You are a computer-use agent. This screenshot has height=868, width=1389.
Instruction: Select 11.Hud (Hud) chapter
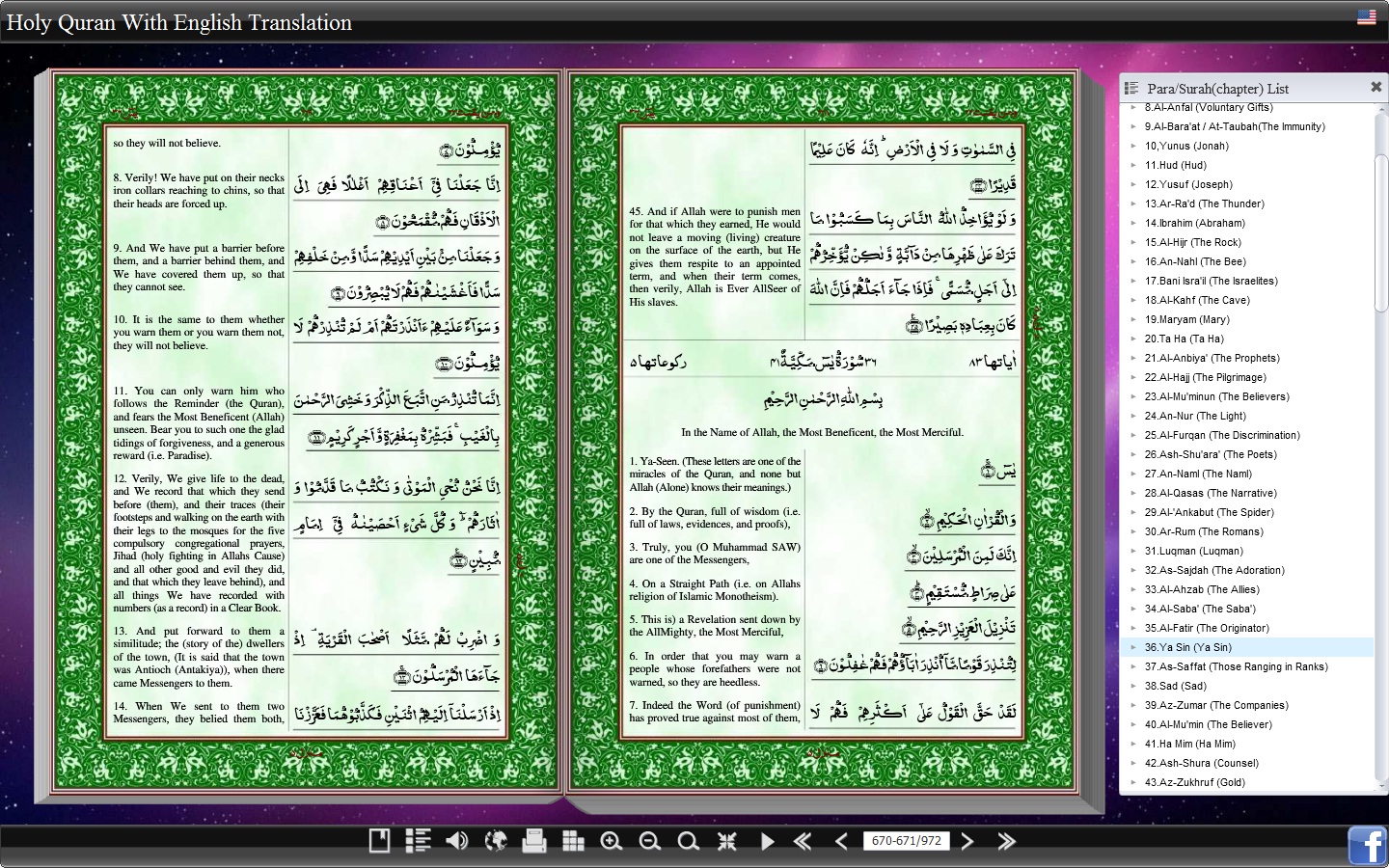point(1175,165)
